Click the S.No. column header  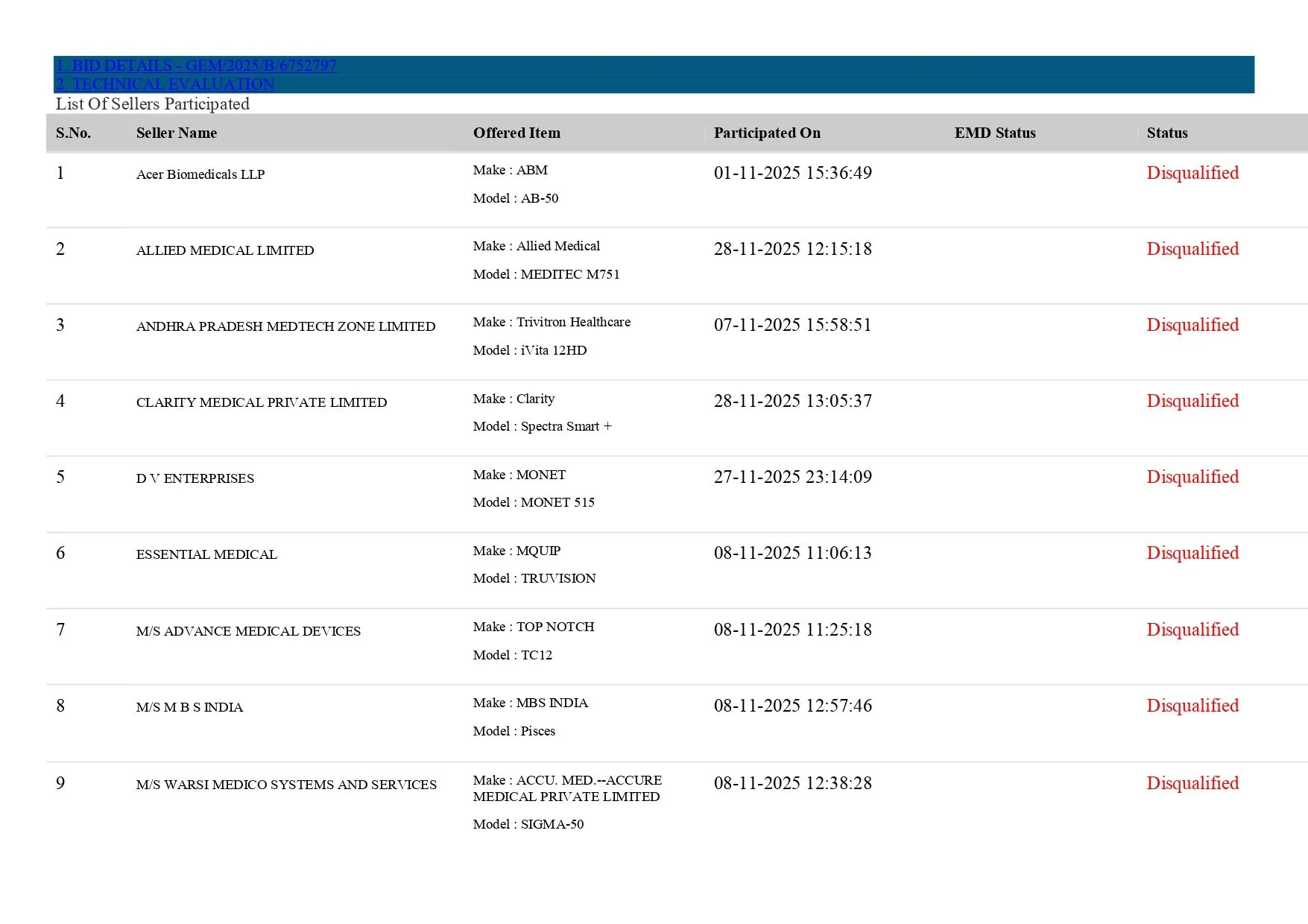tap(73, 133)
